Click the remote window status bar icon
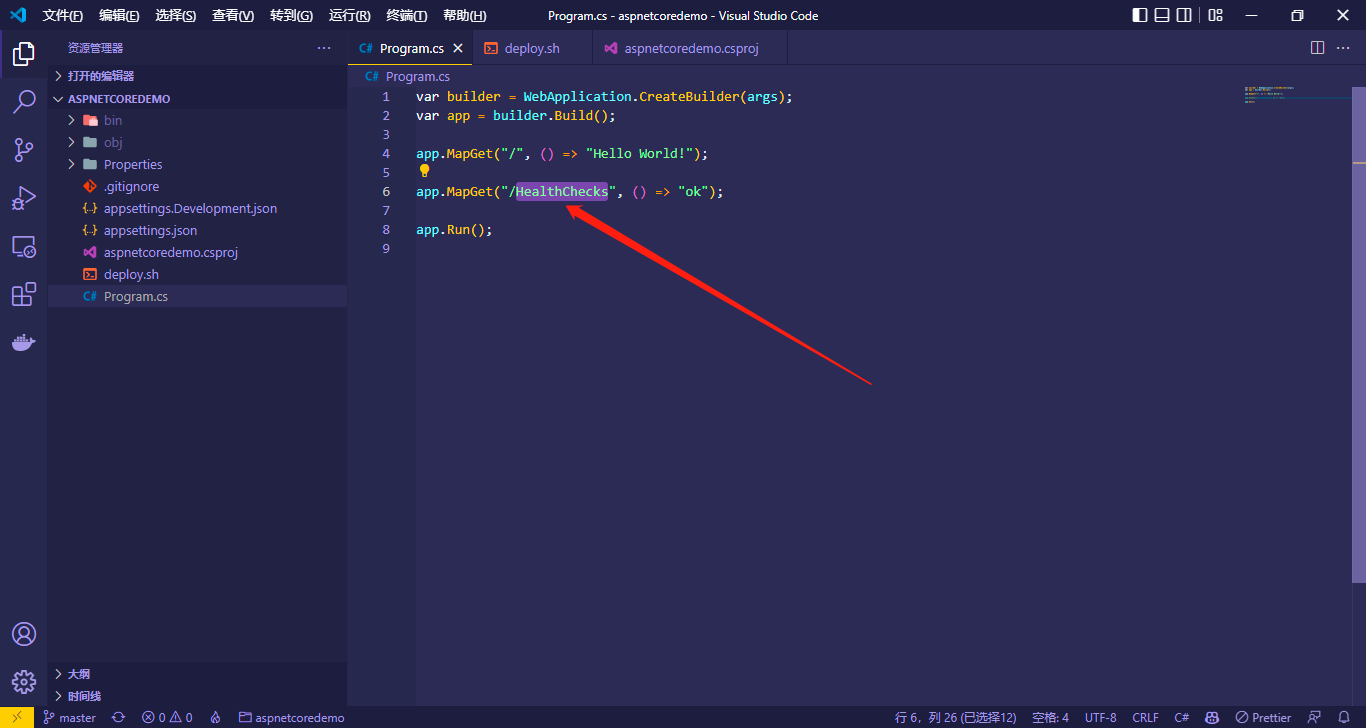 [x=17, y=717]
